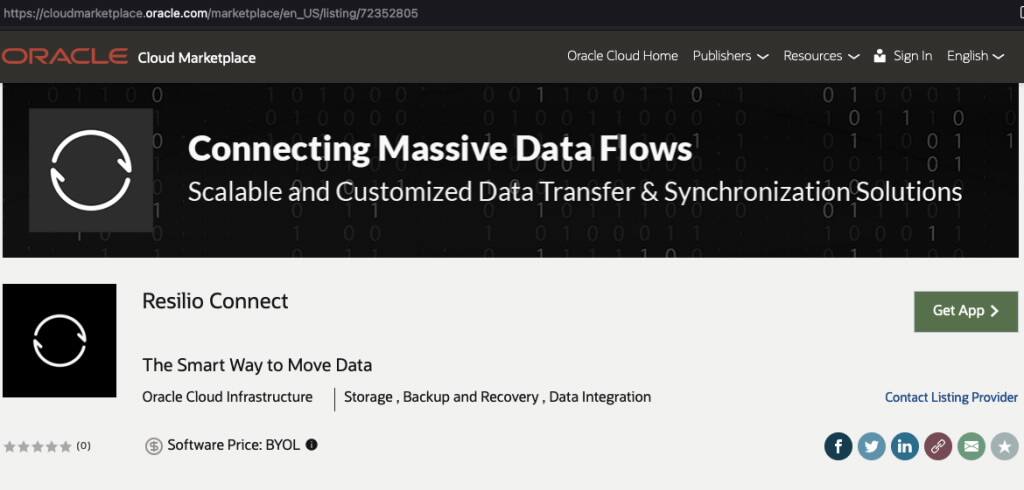The width and height of the screenshot is (1024, 490).
Task: Open the English language selector
Action: coord(975,56)
